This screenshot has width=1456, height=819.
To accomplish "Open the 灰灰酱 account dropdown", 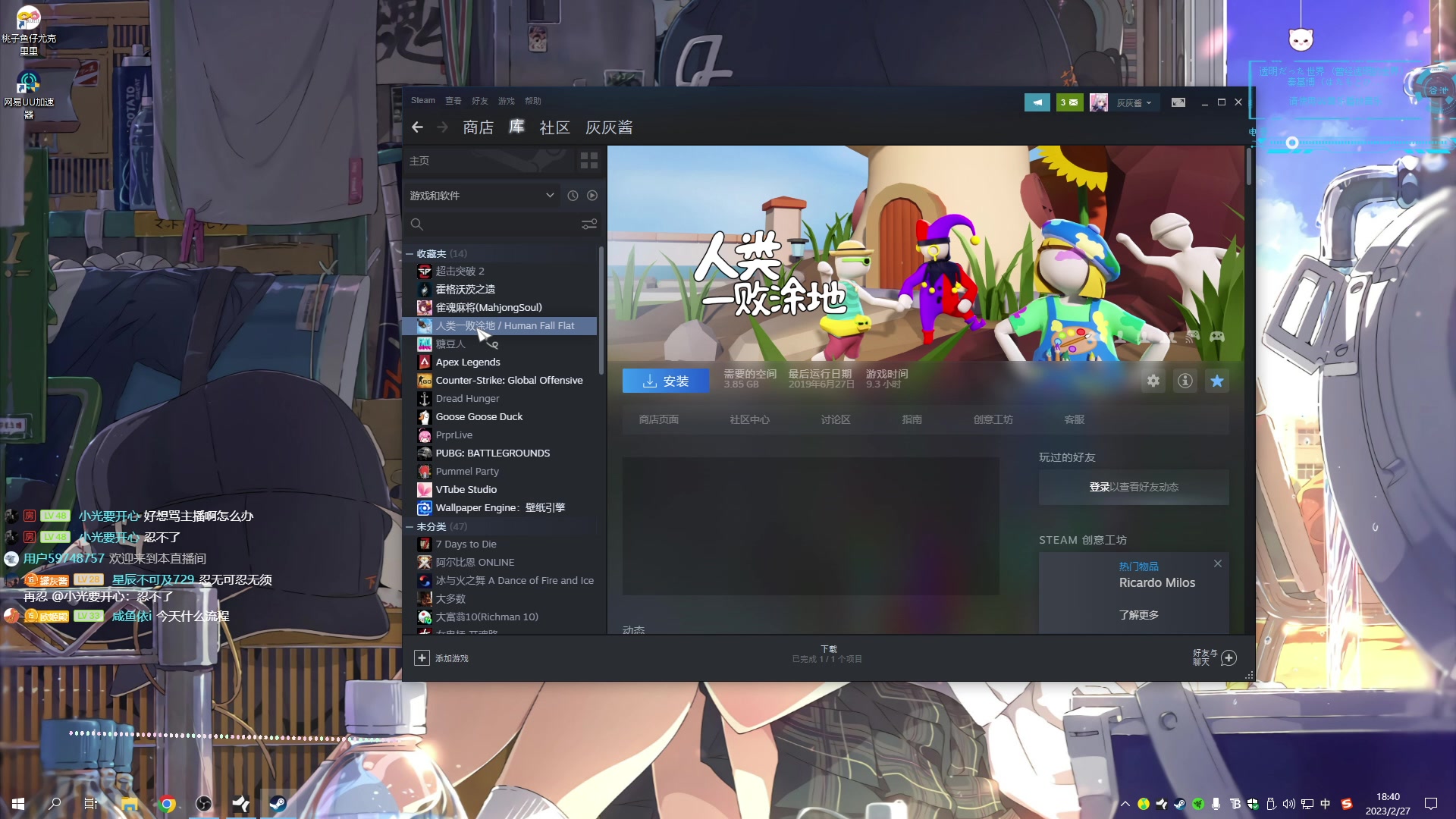I will pos(1134,103).
